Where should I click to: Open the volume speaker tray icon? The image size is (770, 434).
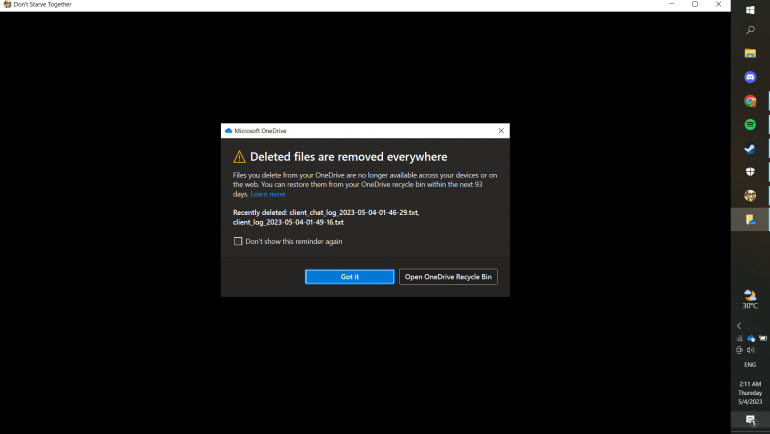[751, 350]
